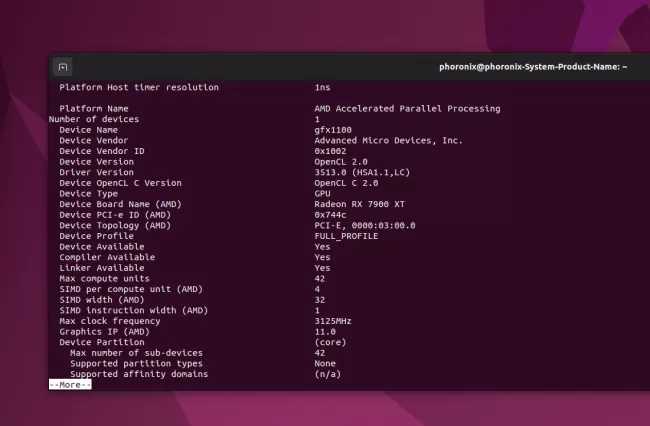Select the vendor ID value 0x1002

pyautogui.click(x=330, y=151)
